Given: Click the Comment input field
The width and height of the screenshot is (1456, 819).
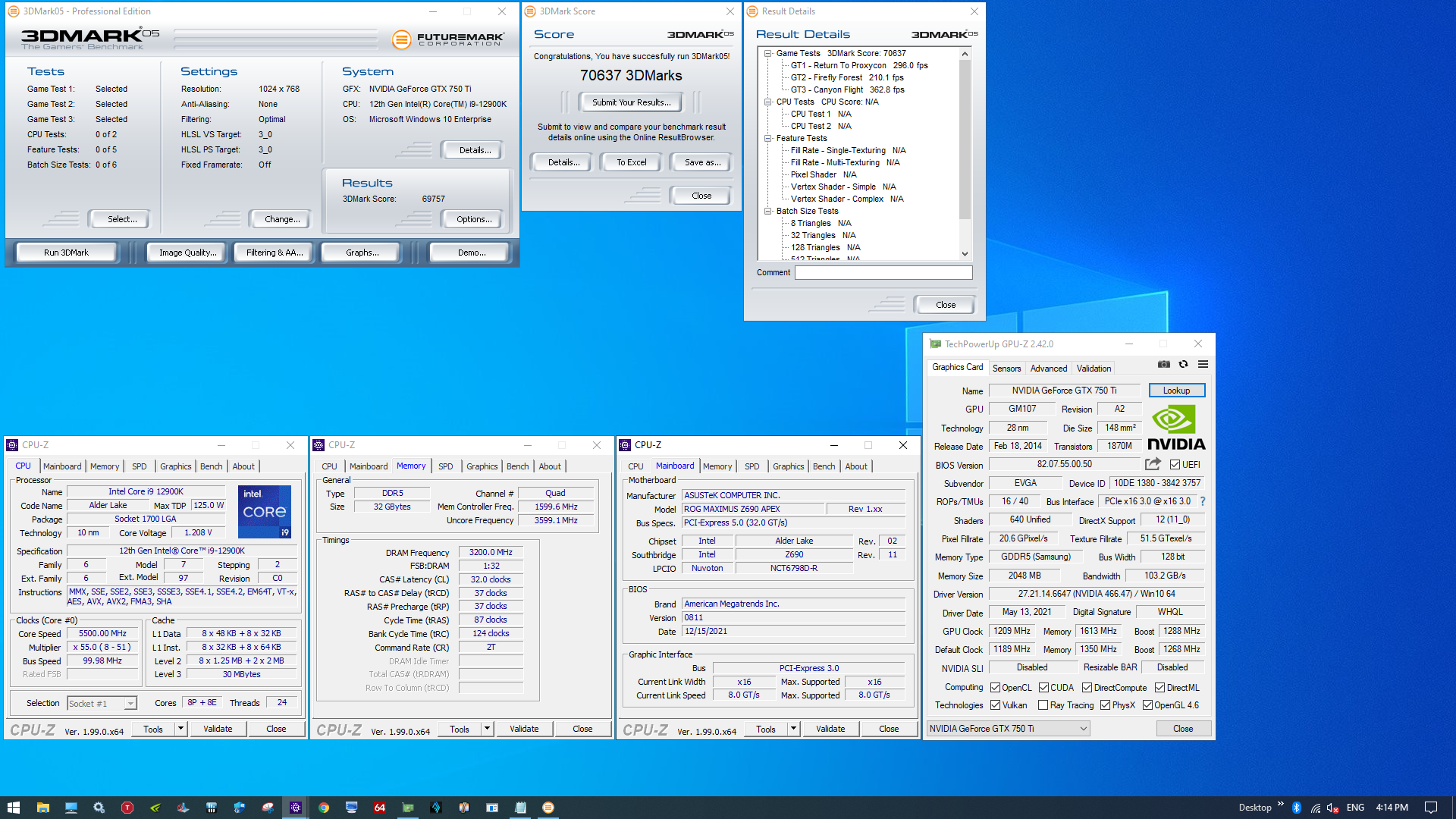Looking at the screenshot, I should 883,272.
